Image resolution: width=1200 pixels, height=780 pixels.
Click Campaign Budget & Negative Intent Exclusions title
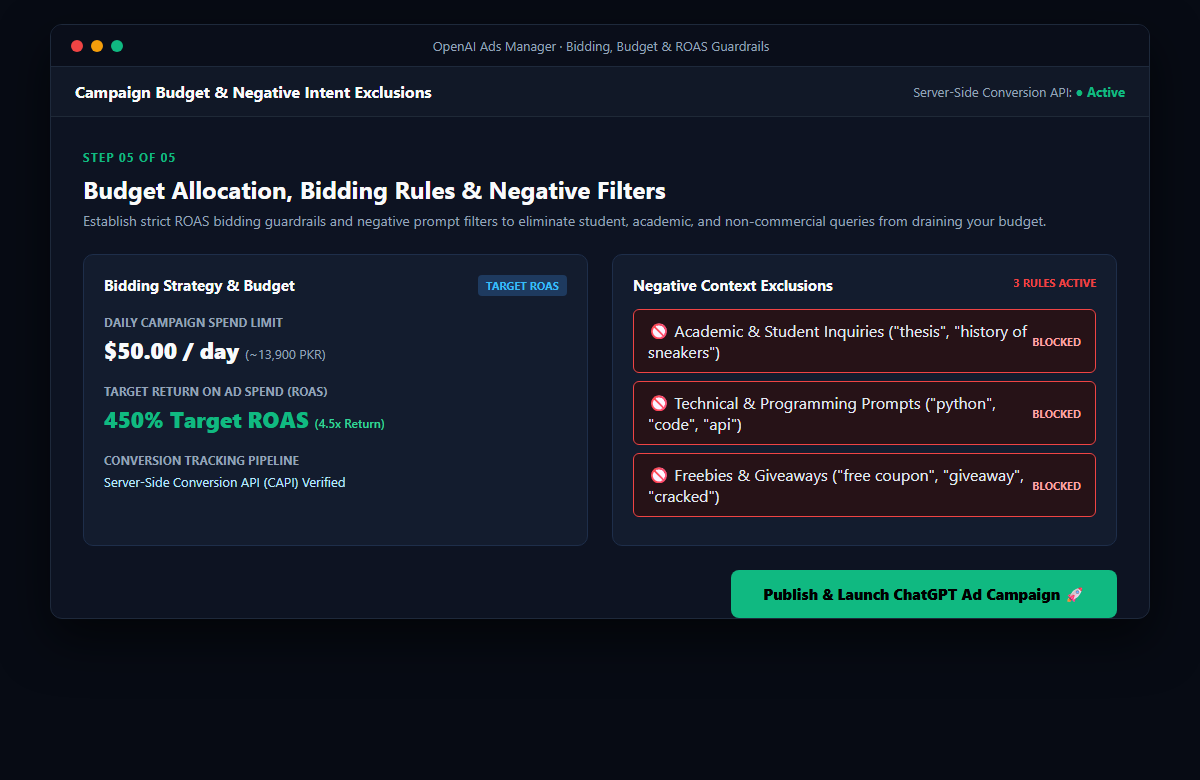pos(253,93)
